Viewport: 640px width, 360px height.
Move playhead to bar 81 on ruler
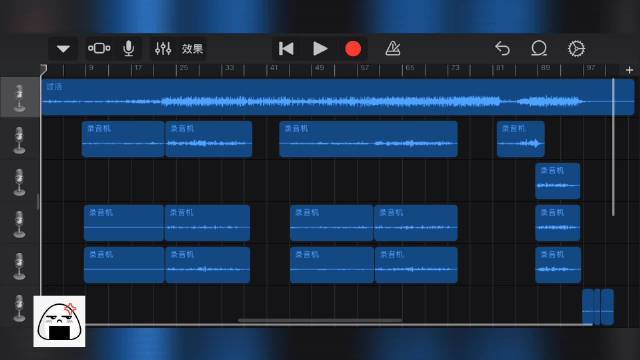pos(500,68)
